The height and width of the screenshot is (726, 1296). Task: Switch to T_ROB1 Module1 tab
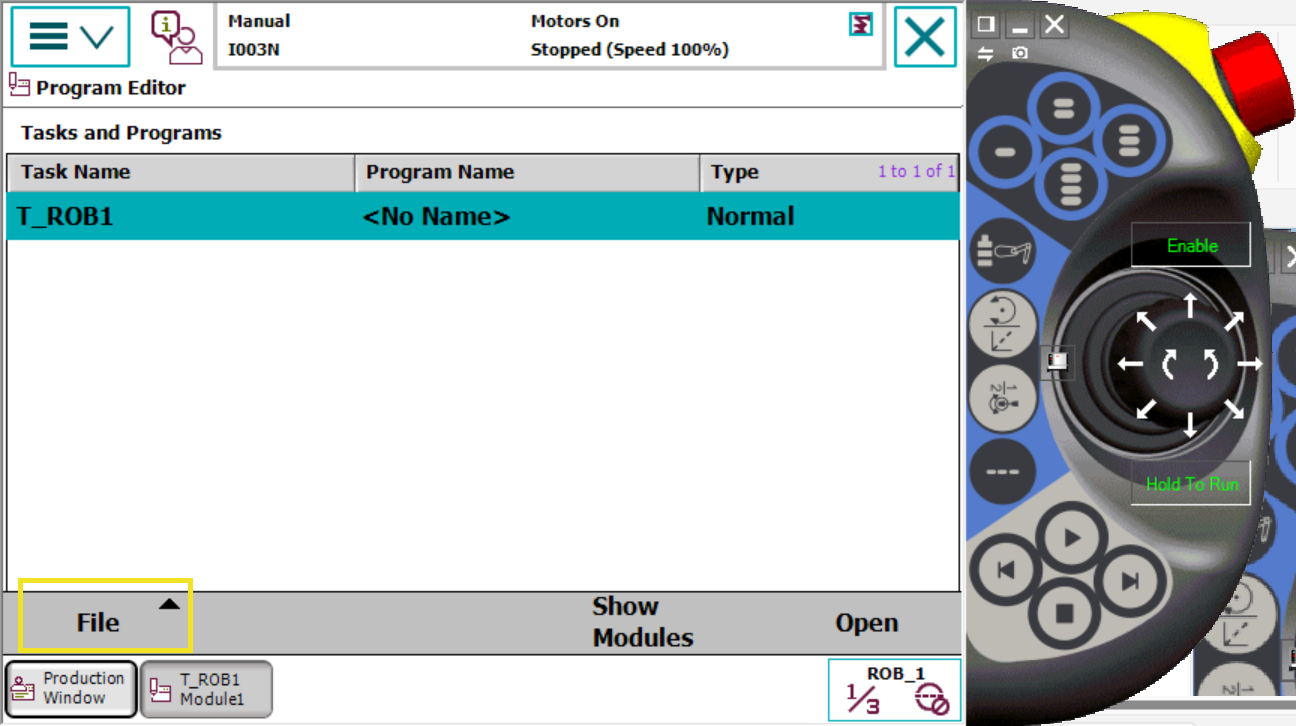tap(206, 689)
